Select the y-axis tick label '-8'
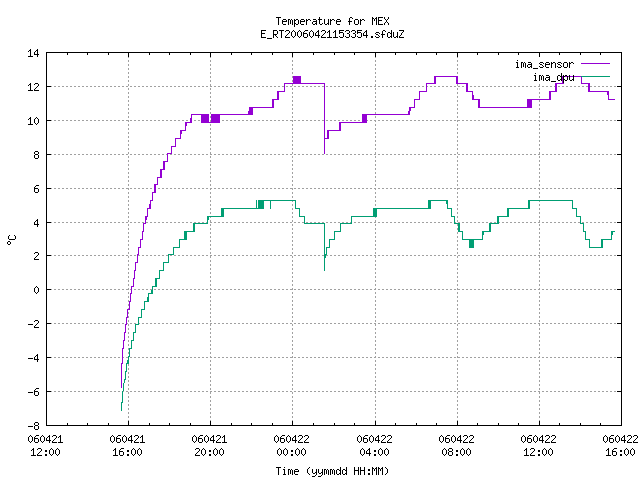 tap(33, 426)
